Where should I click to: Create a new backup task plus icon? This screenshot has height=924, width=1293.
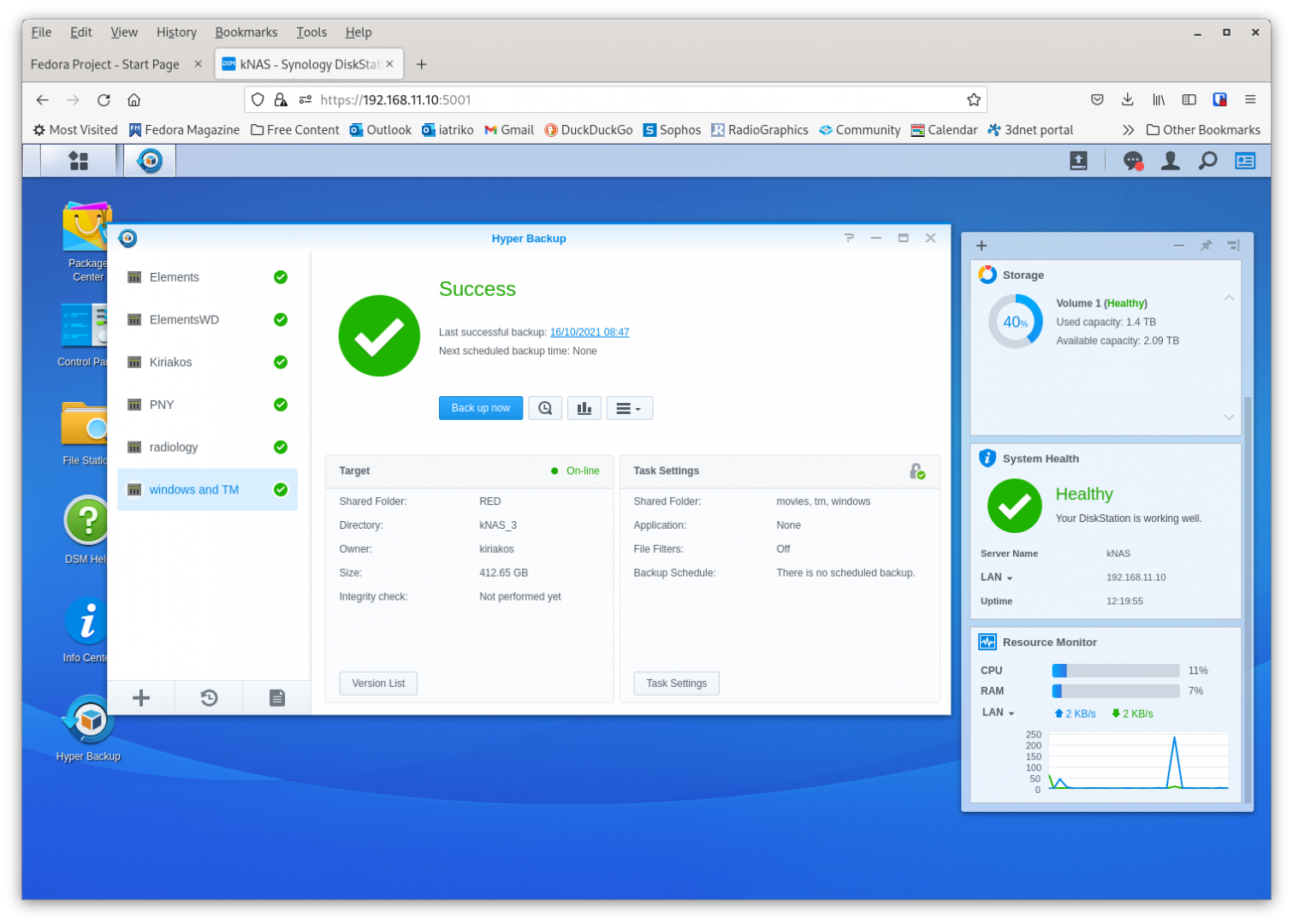pos(141,698)
